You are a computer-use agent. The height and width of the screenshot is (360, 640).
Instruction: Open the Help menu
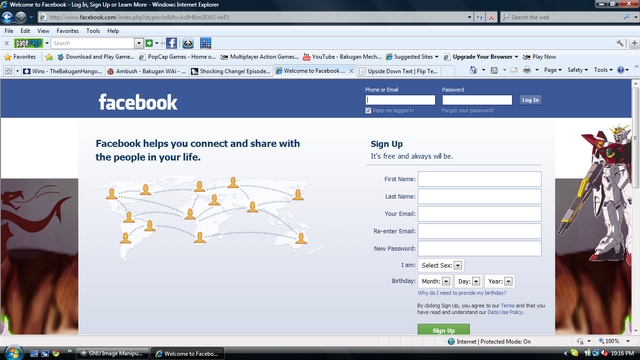click(113, 31)
